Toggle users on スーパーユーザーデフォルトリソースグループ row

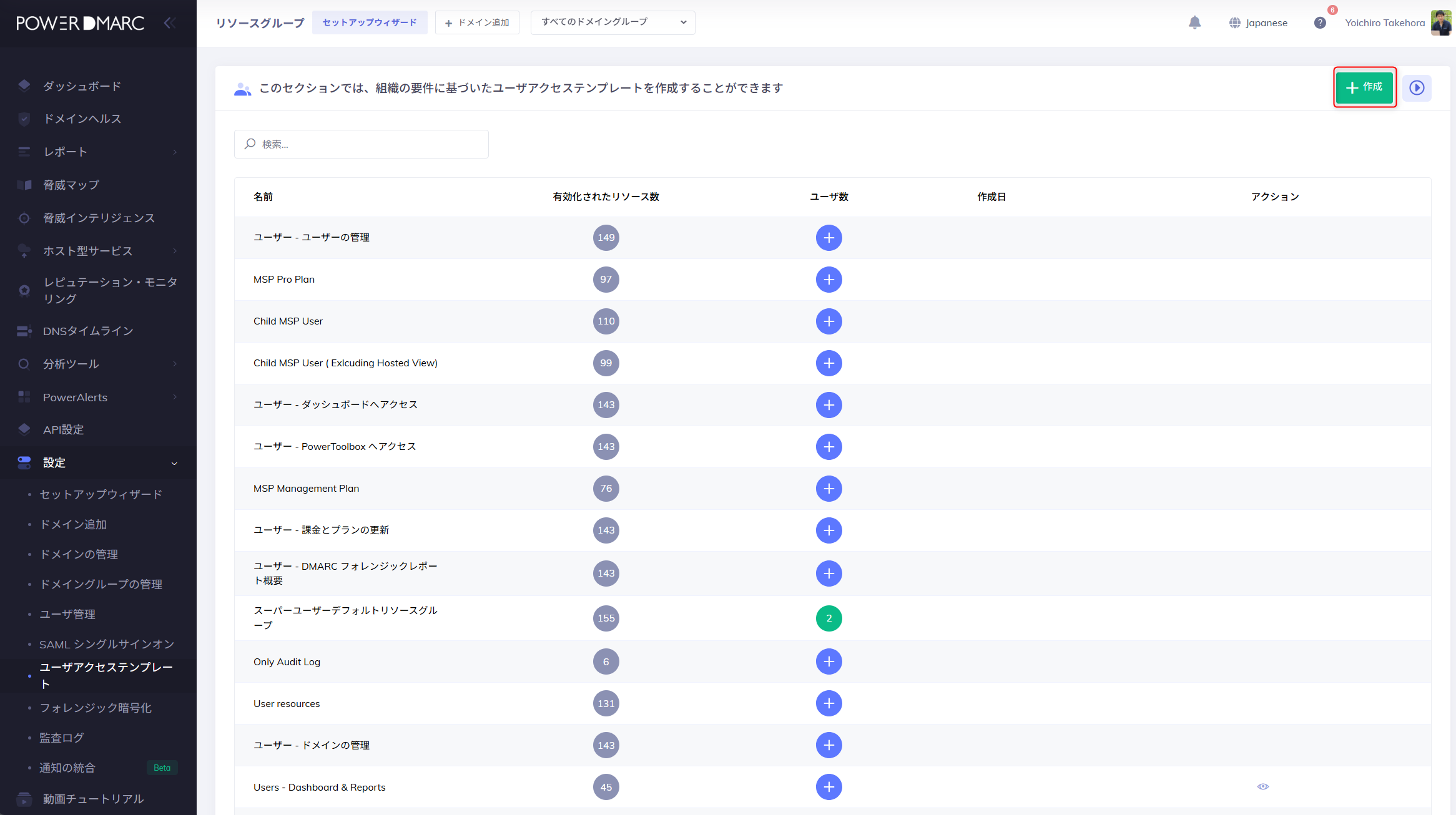tap(829, 618)
